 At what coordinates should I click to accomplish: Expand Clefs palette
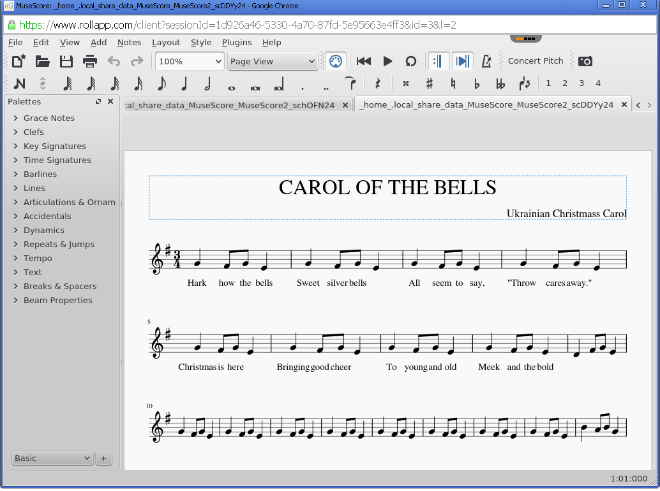(16, 132)
